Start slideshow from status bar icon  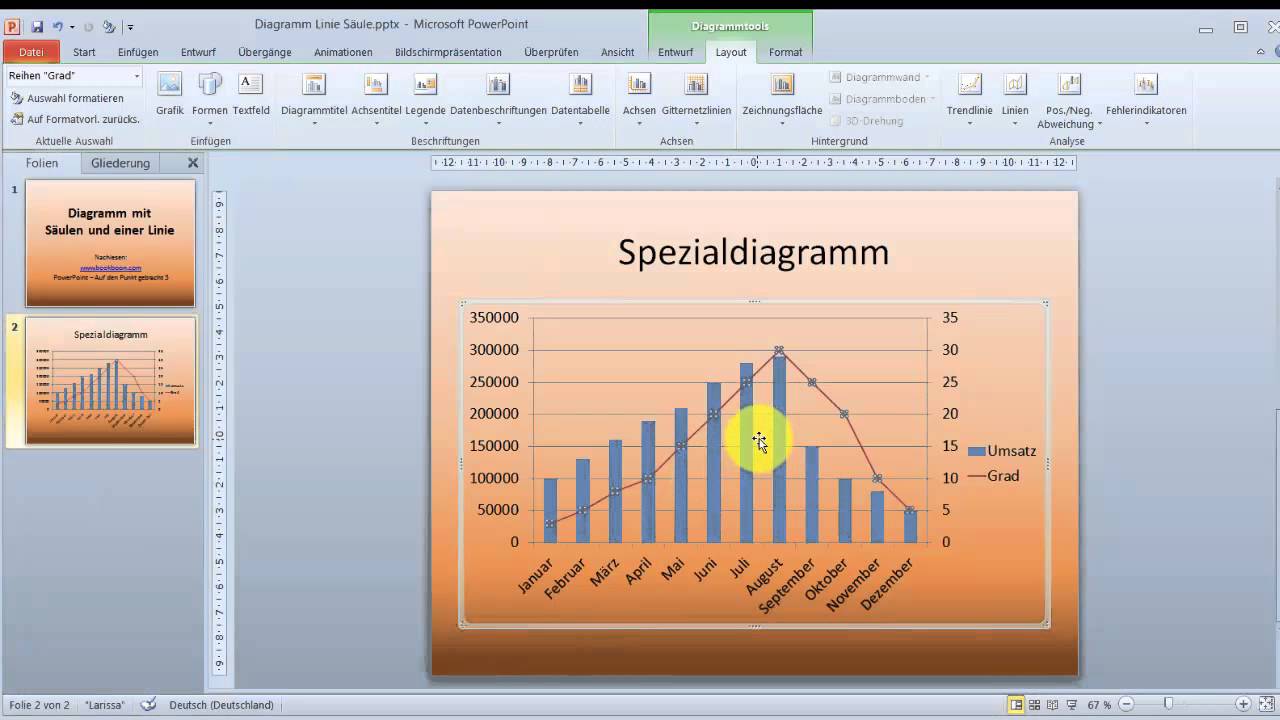pos(1072,704)
